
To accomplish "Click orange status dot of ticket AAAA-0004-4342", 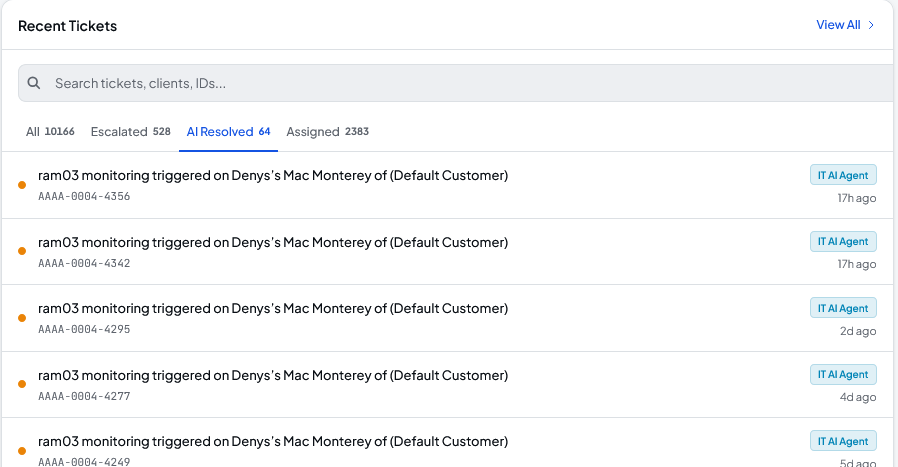I will coord(22,251).
